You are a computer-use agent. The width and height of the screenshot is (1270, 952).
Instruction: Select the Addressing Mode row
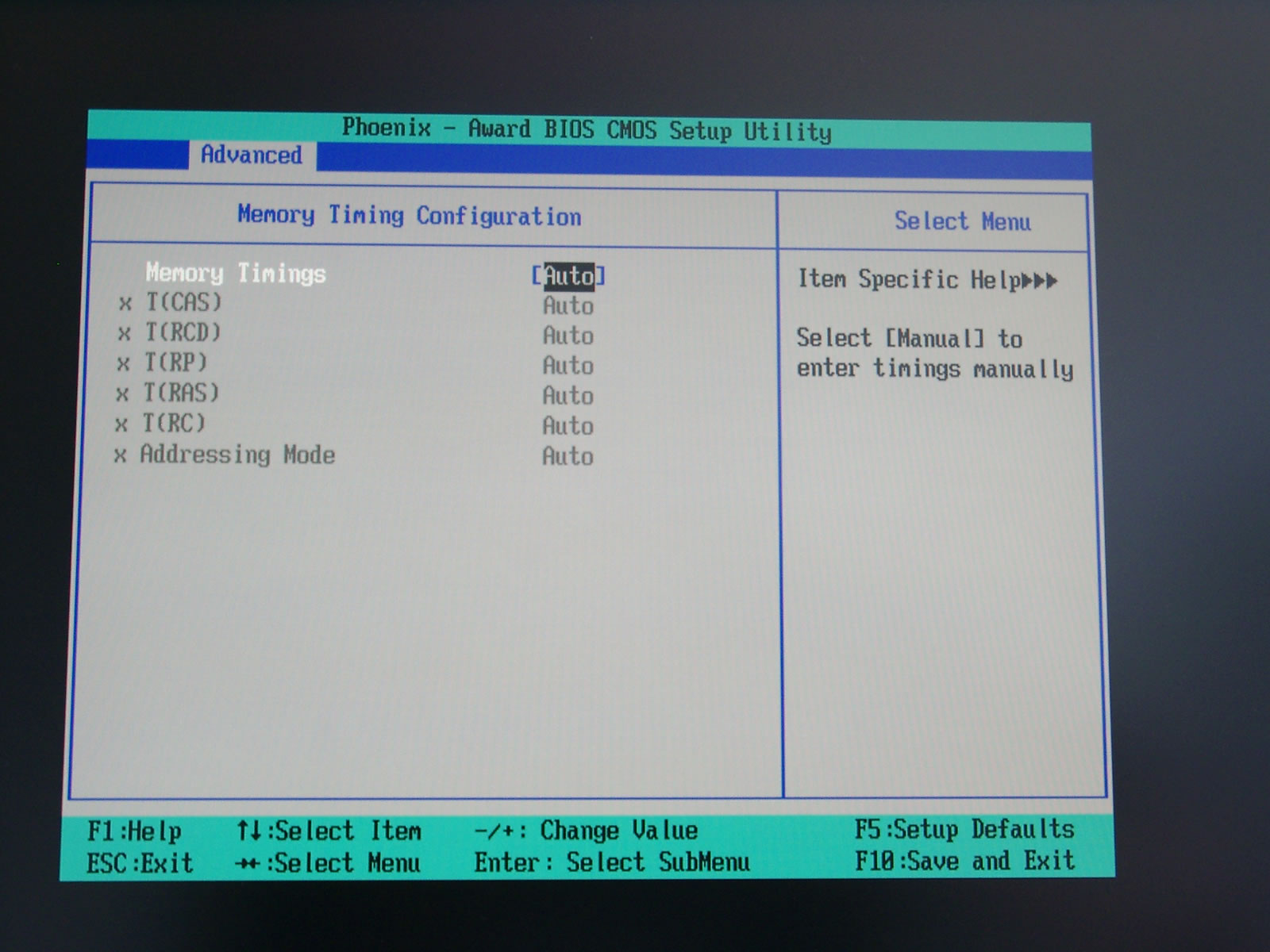pos(356,455)
